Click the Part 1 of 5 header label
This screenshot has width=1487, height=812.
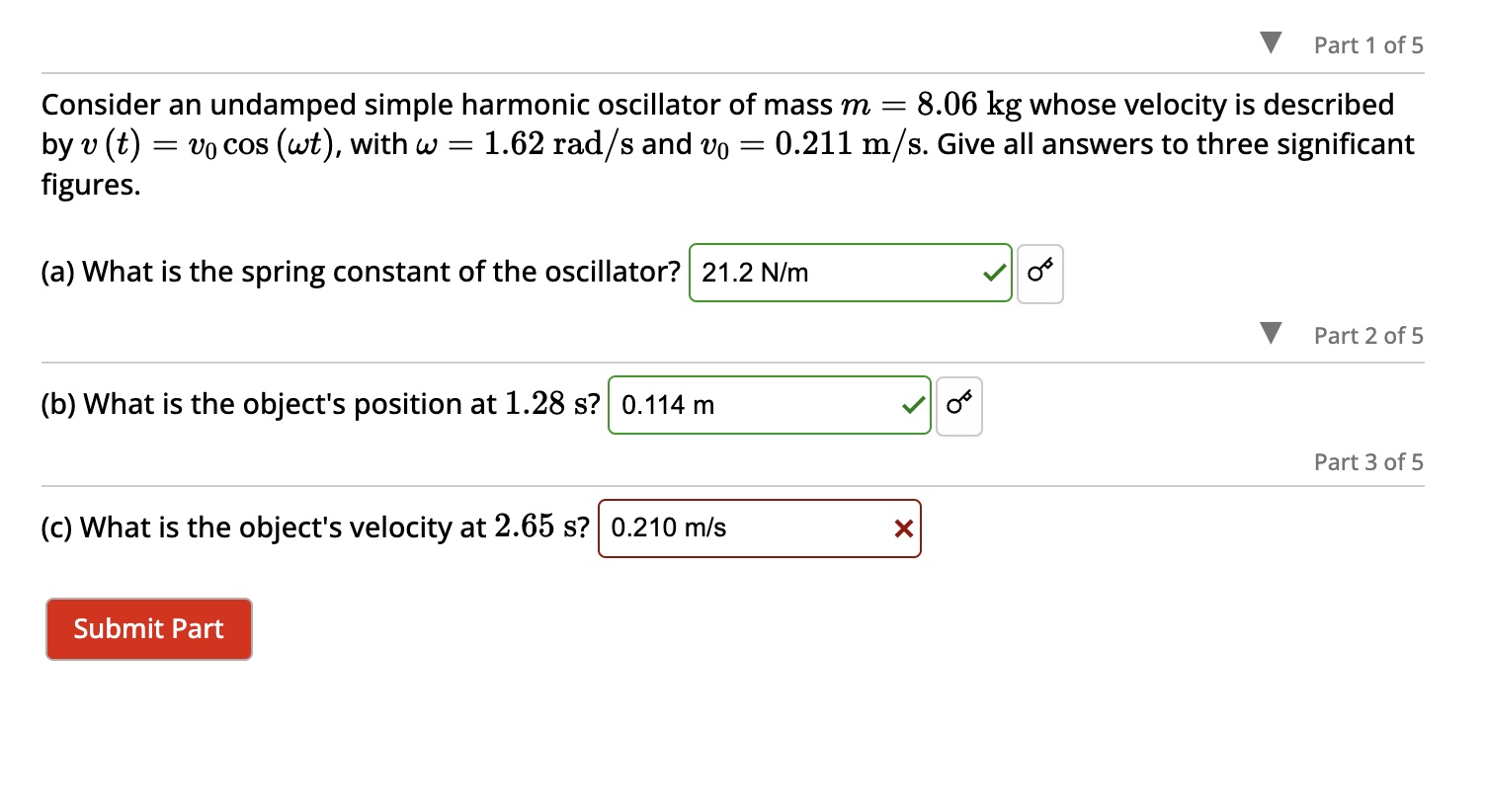tap(1367, 44)
